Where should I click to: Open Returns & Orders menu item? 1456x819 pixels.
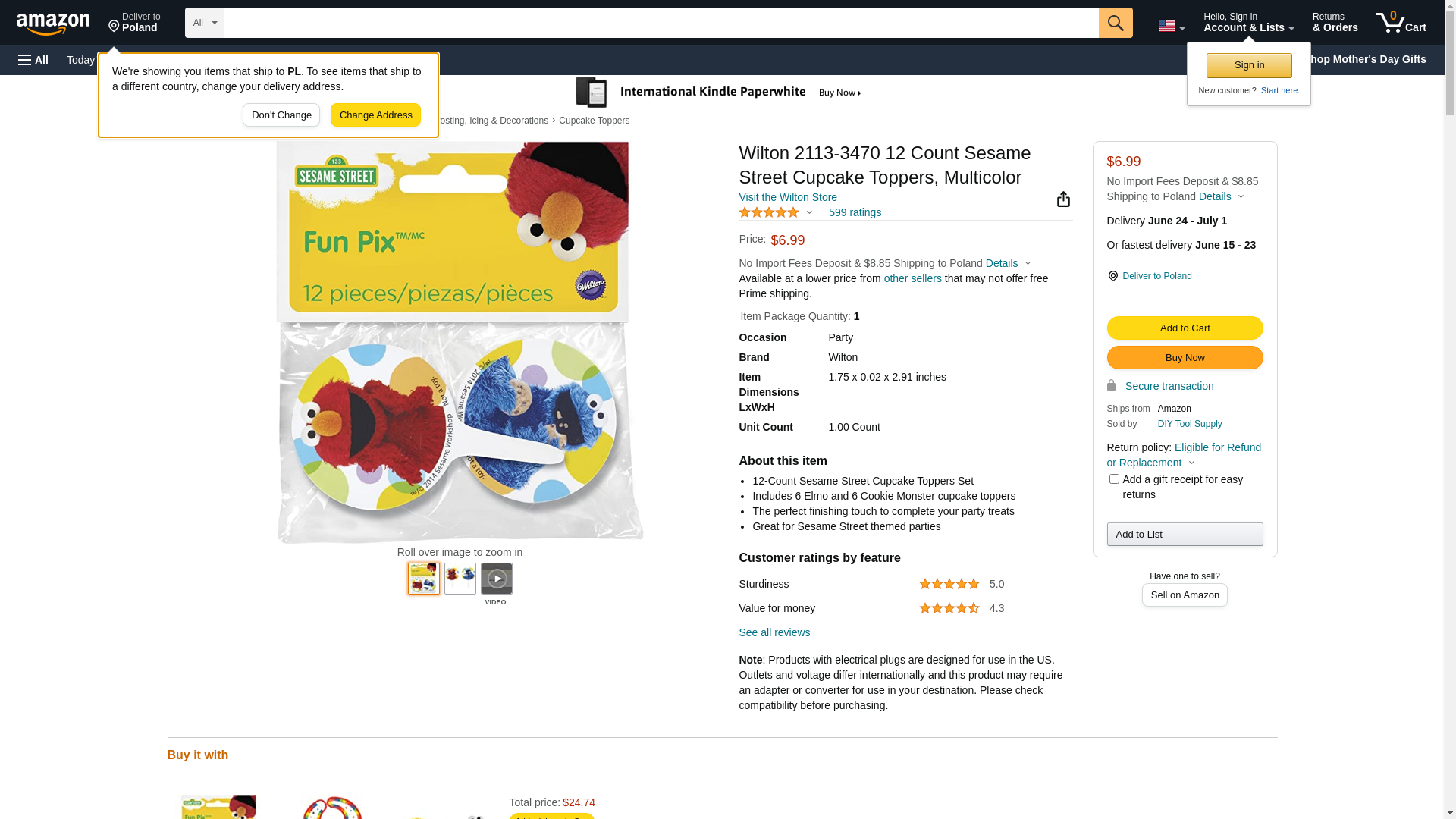tap(1335, 23)
